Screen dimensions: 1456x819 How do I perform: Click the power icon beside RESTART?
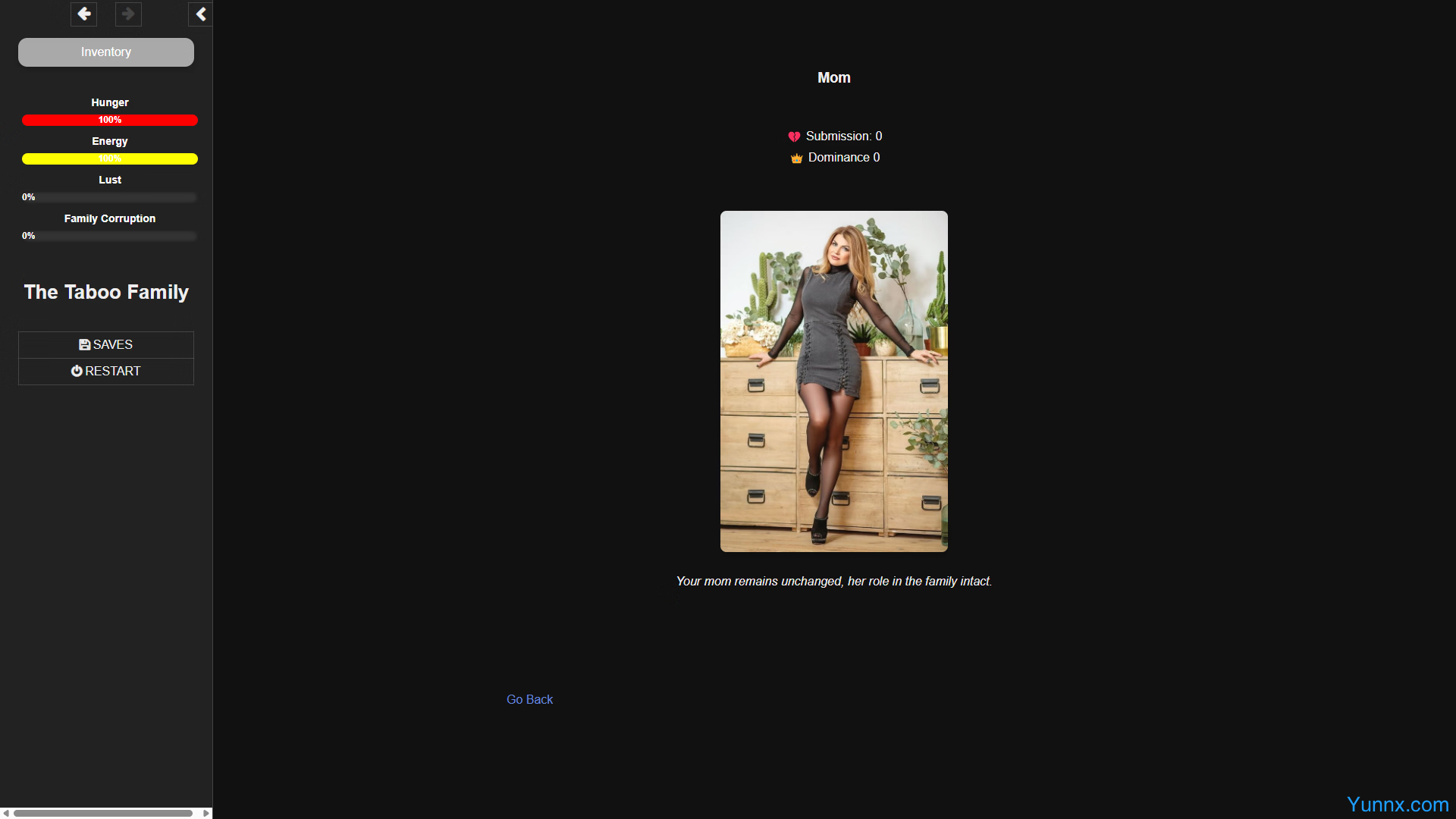[77, 372]
